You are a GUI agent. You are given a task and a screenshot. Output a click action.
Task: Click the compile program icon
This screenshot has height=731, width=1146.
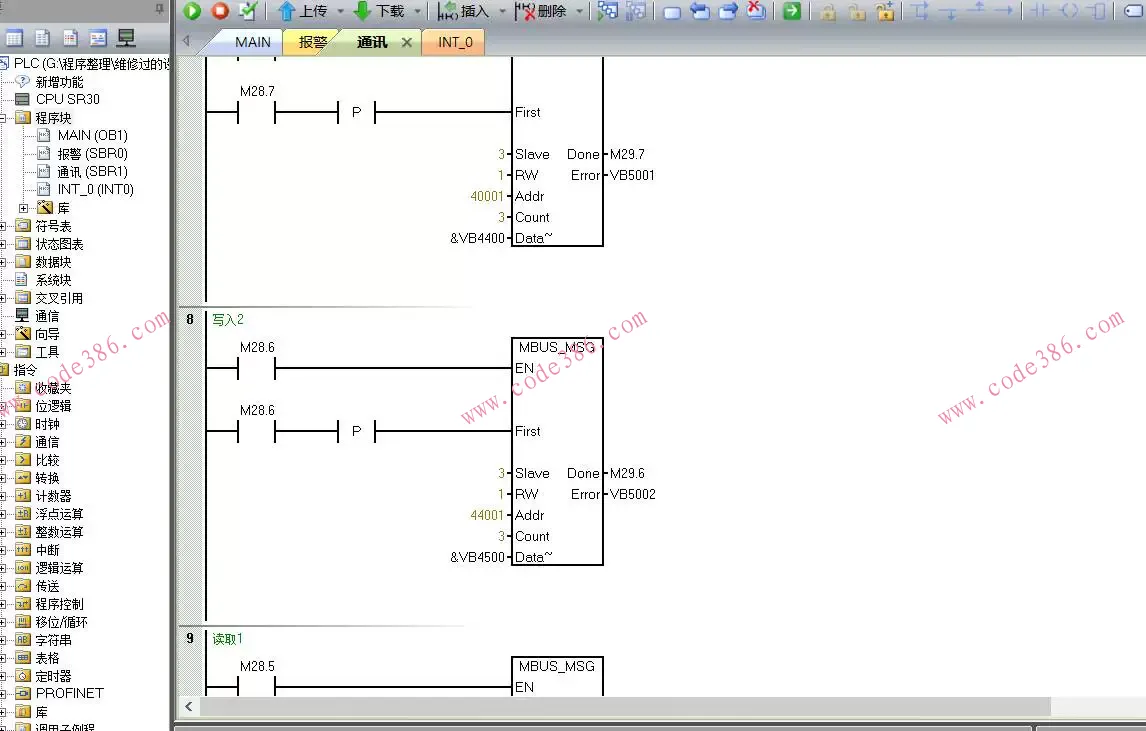coord(248,11)
